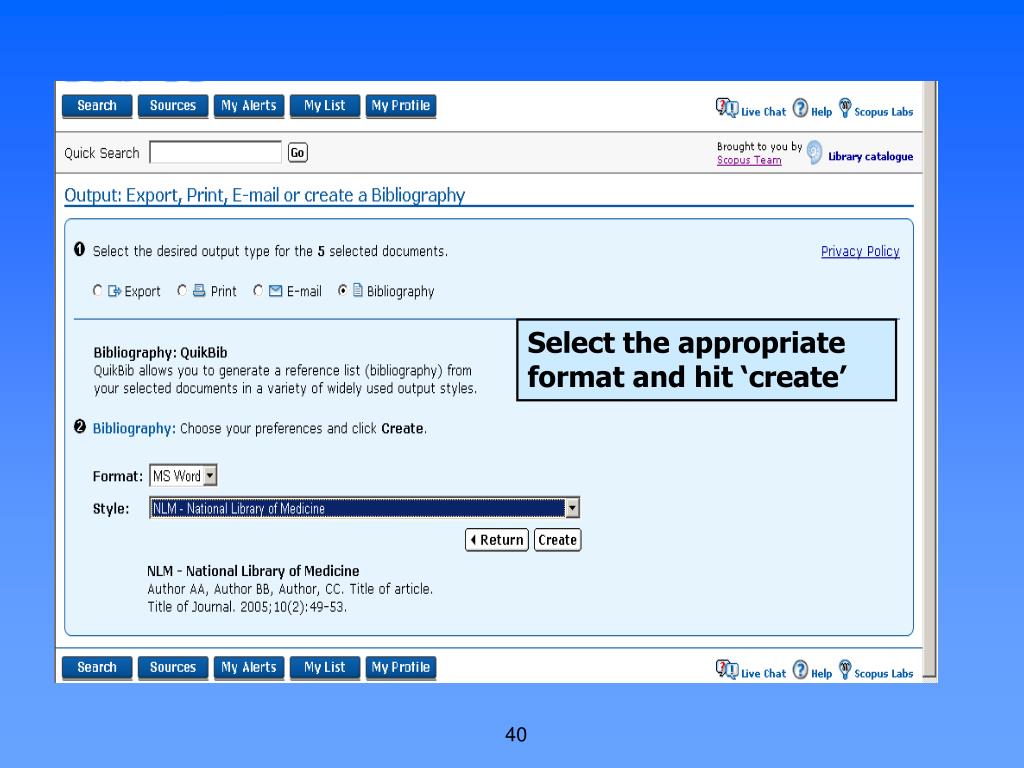
Task: Click the 'NLM - National Library of Medicine' sample heading
Action: (x=253, y=571)
